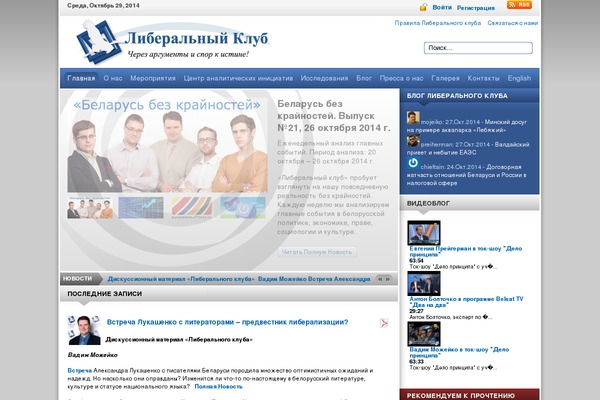
Task: Click the Связаться с нами link
Action: pos(513,23)
